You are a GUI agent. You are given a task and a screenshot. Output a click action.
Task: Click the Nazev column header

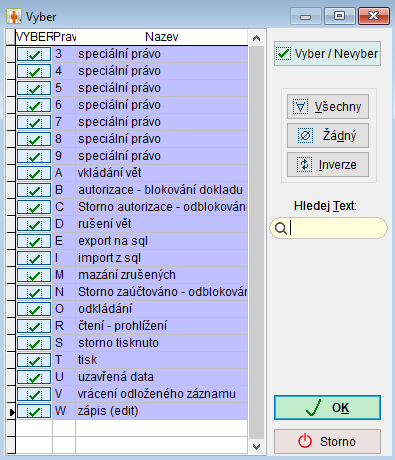[x=162, y=37]
